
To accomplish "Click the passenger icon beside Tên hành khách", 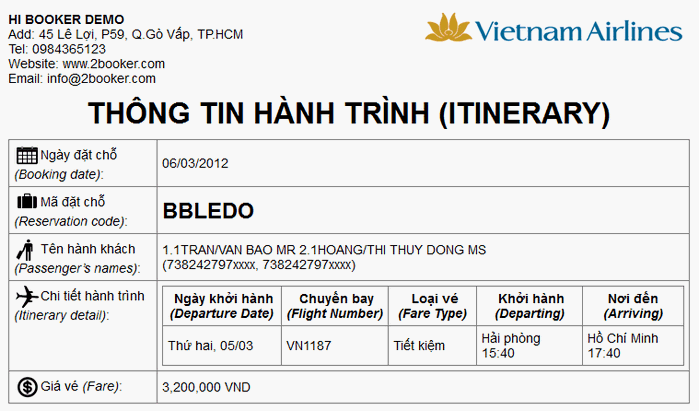I will coord(26,250).
